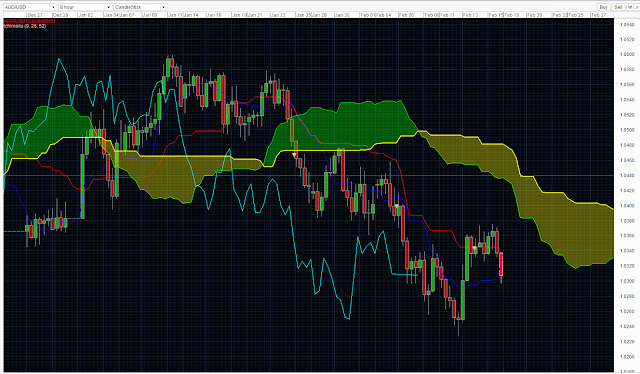
Task: Click the 1.0600 price axis label
Action: coord(627,54)
